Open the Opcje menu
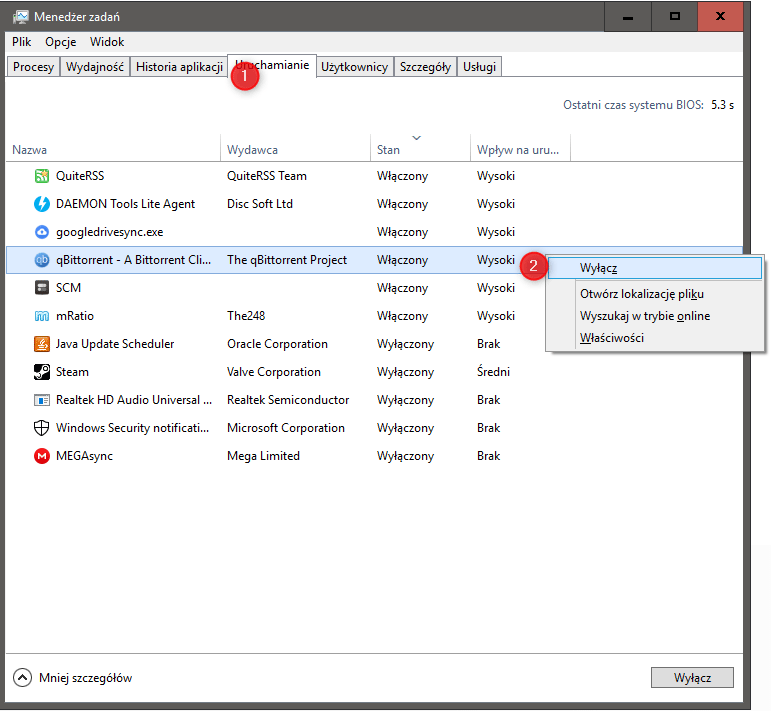Viewport: 771px width, 711px height. [x=60, y=42]
